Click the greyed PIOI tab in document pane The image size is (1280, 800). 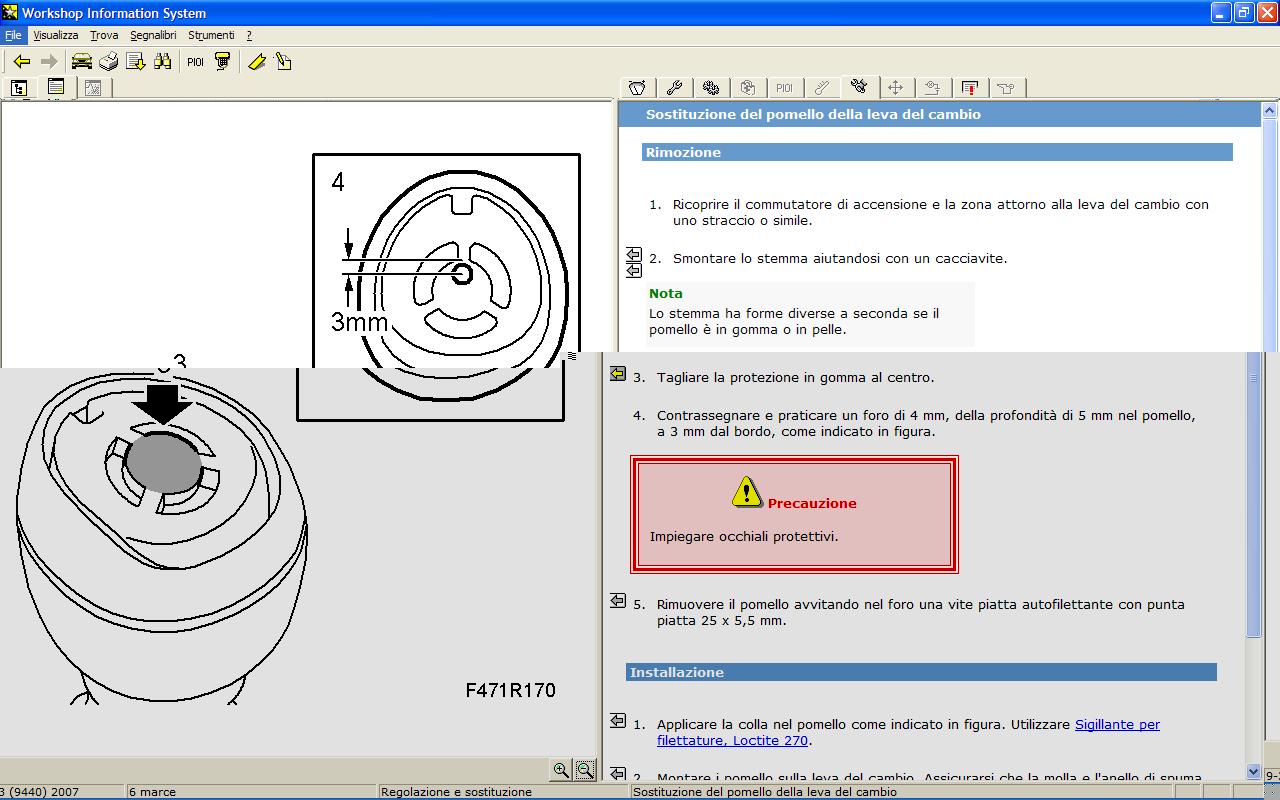pyautogui.click(x=785, y=88)
